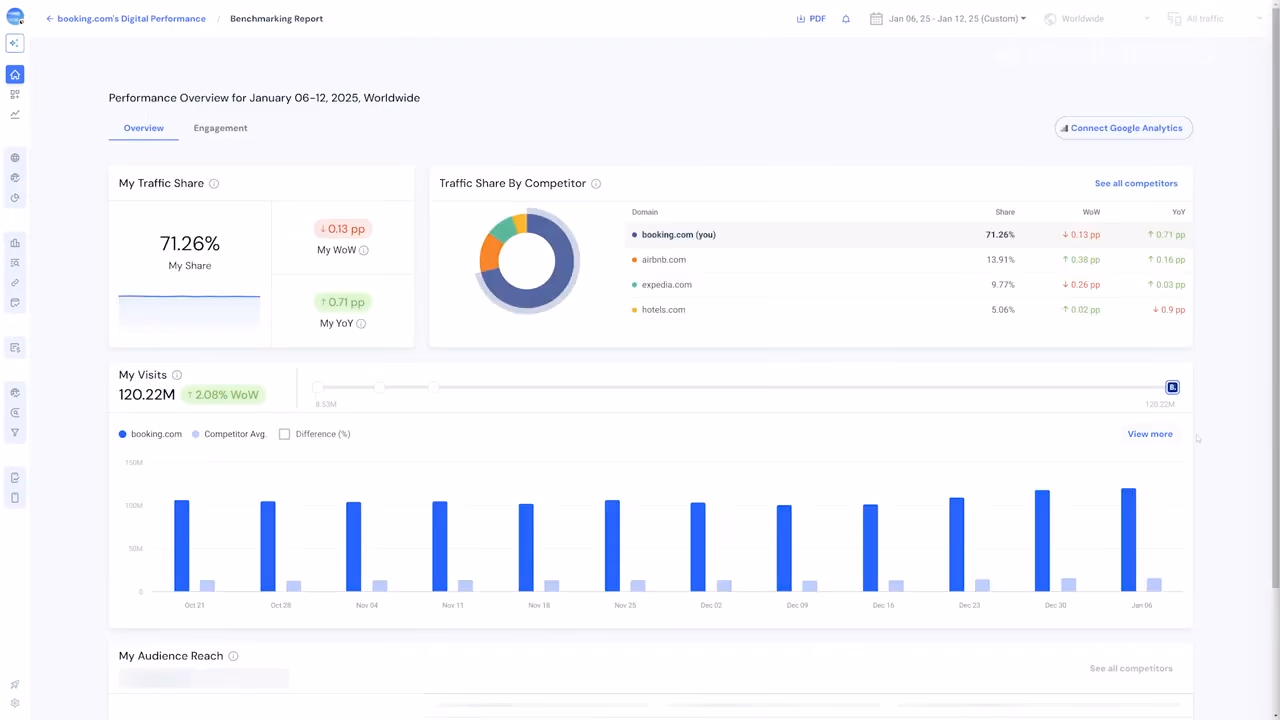
Task: Select the Home icon in sidebar
Action: (15, 75)
